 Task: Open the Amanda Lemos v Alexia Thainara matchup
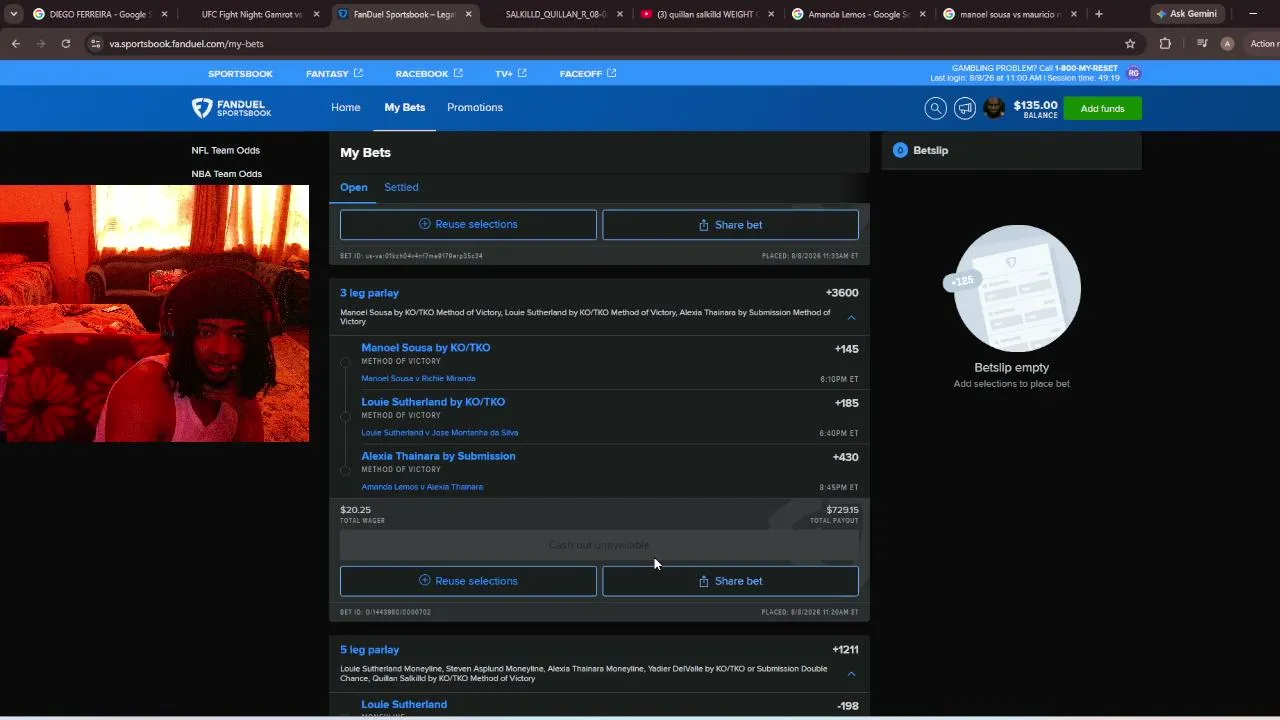point(422,487)
